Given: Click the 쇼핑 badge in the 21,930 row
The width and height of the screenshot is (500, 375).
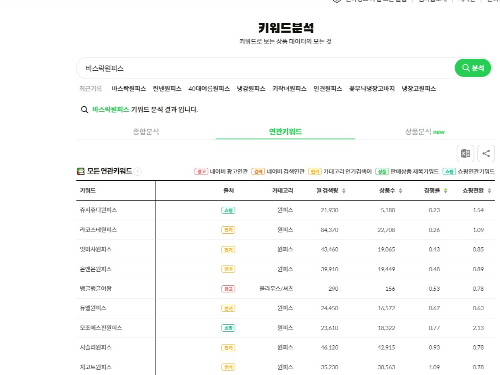Looking at the screenshot, I should click(228, 210).
